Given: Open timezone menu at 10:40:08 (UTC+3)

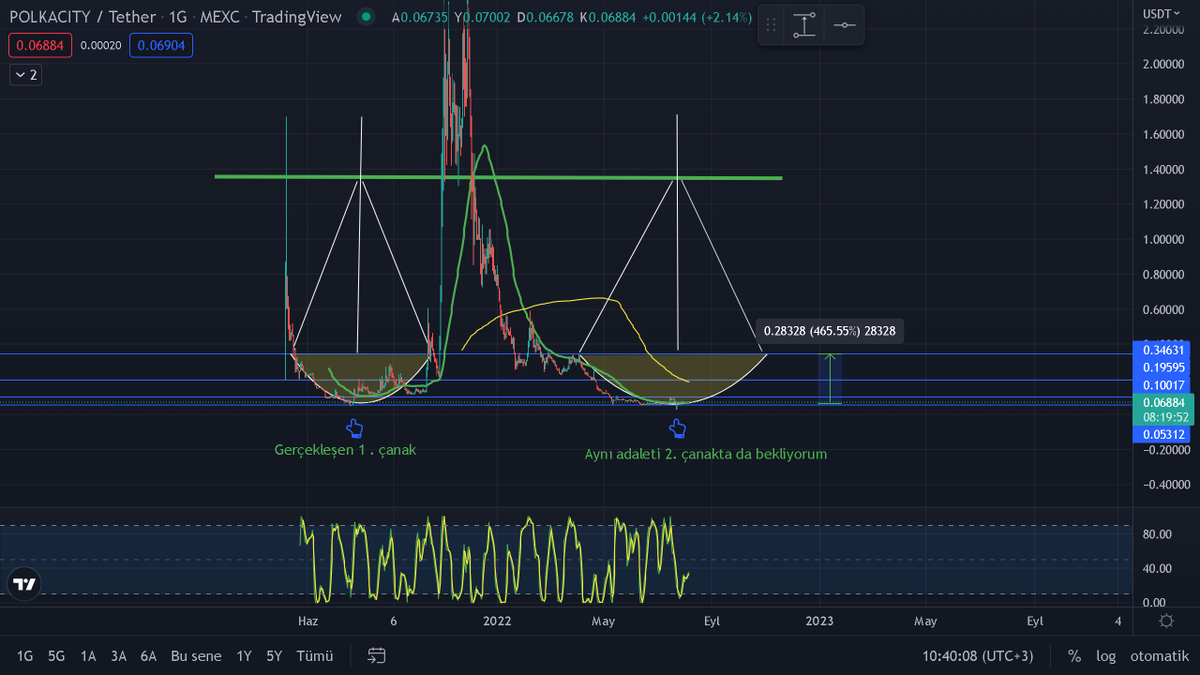Looking at the screenshot, I should [x=978, y=656].
